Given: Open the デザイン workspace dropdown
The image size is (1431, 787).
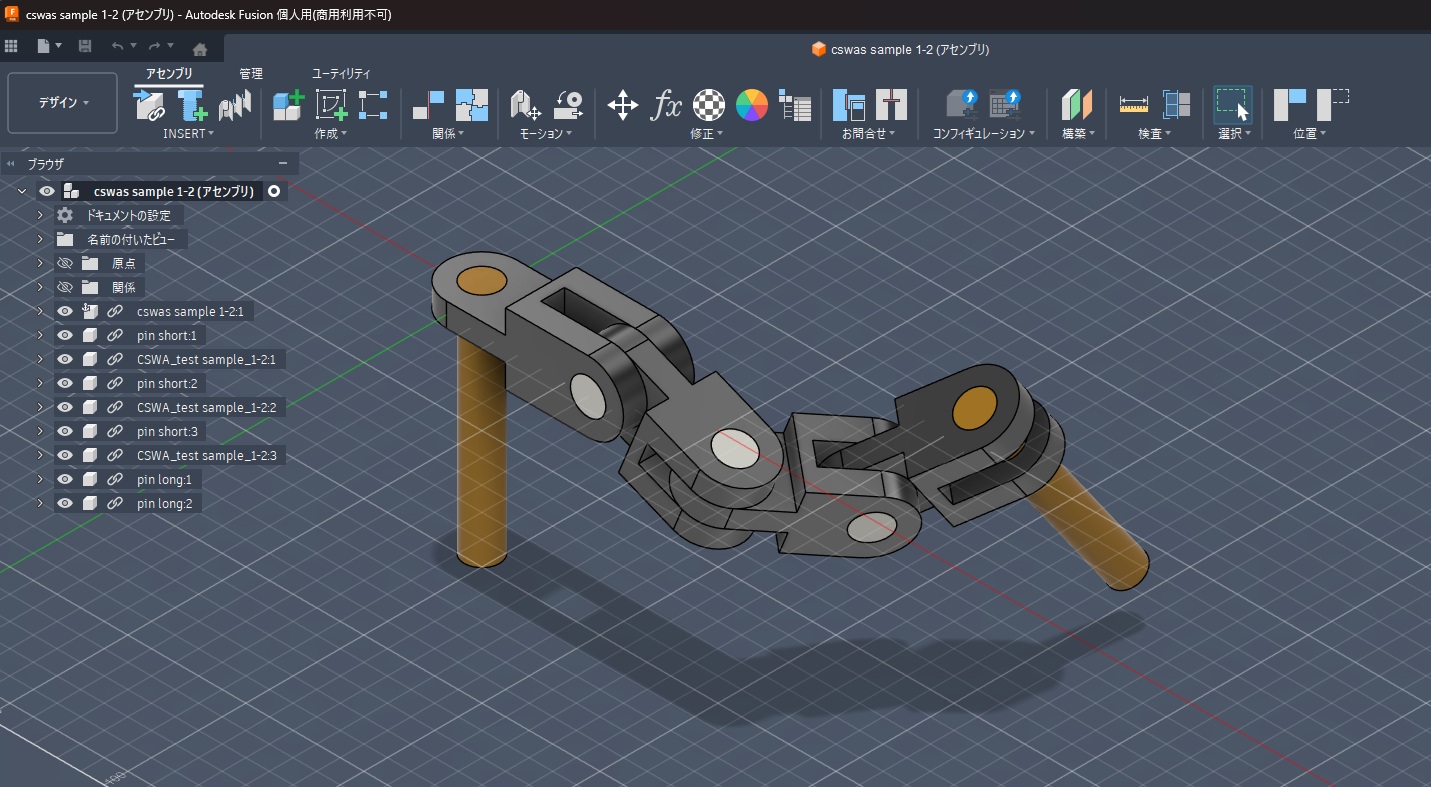Looking at the screenshot, I should (x=63, y=103).
